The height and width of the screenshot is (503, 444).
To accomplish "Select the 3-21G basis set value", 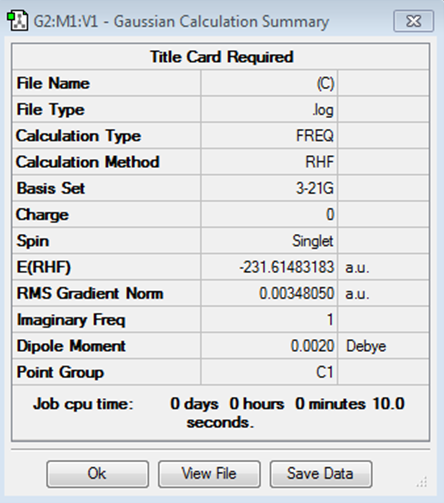I will [315, 188].
